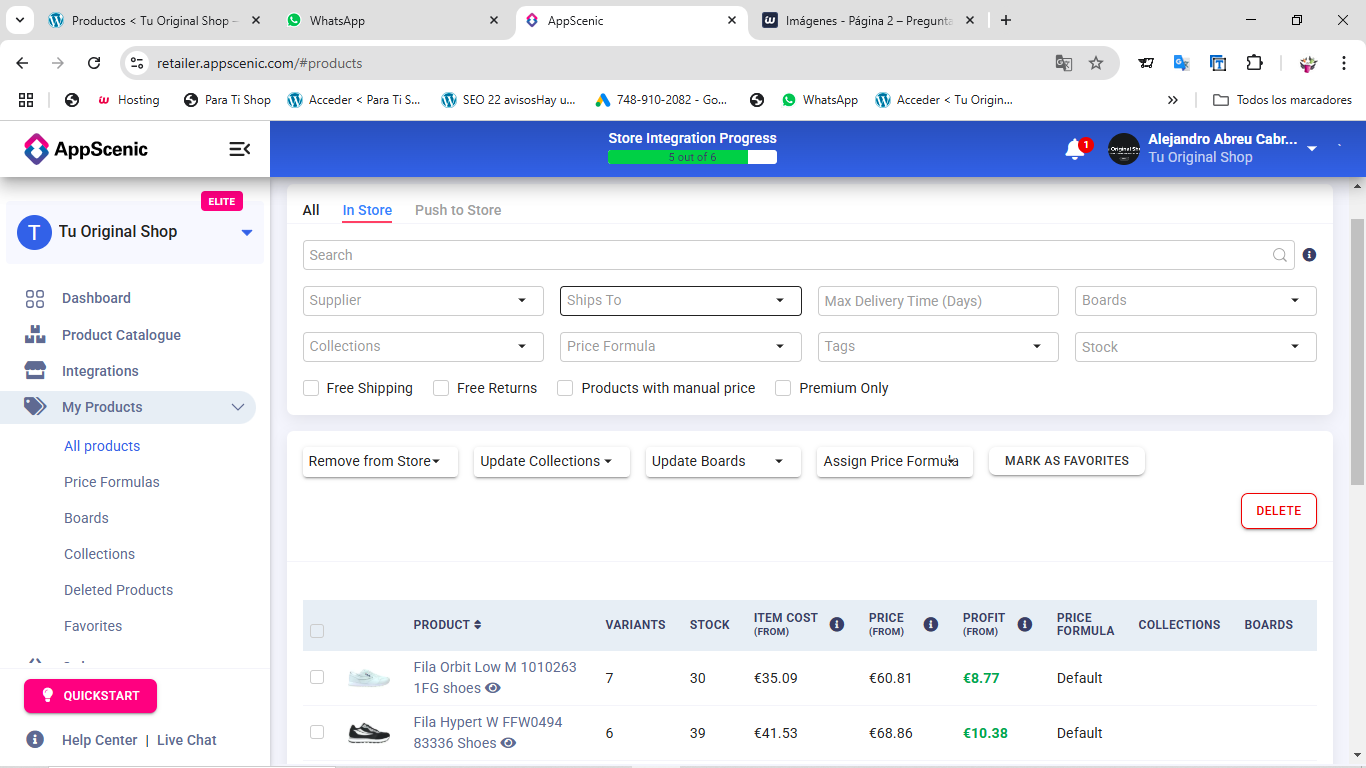Open the Collections filter dropdown
Viewport: 1366px width, 768px height.
tap(423, 347)
